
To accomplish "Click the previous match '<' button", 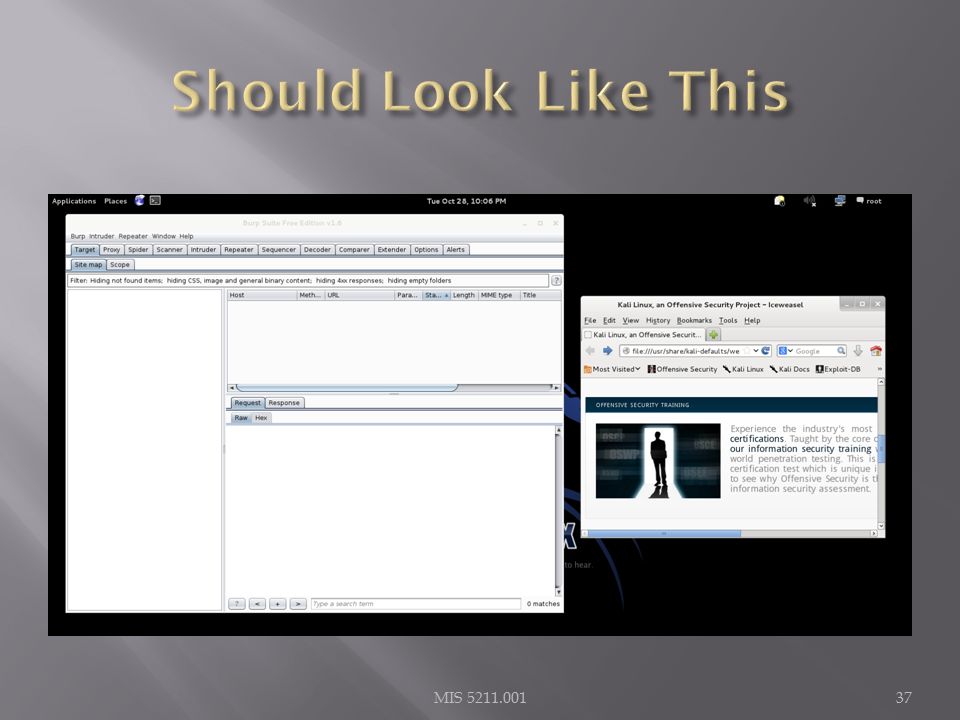I will click(x=257, y=604).
